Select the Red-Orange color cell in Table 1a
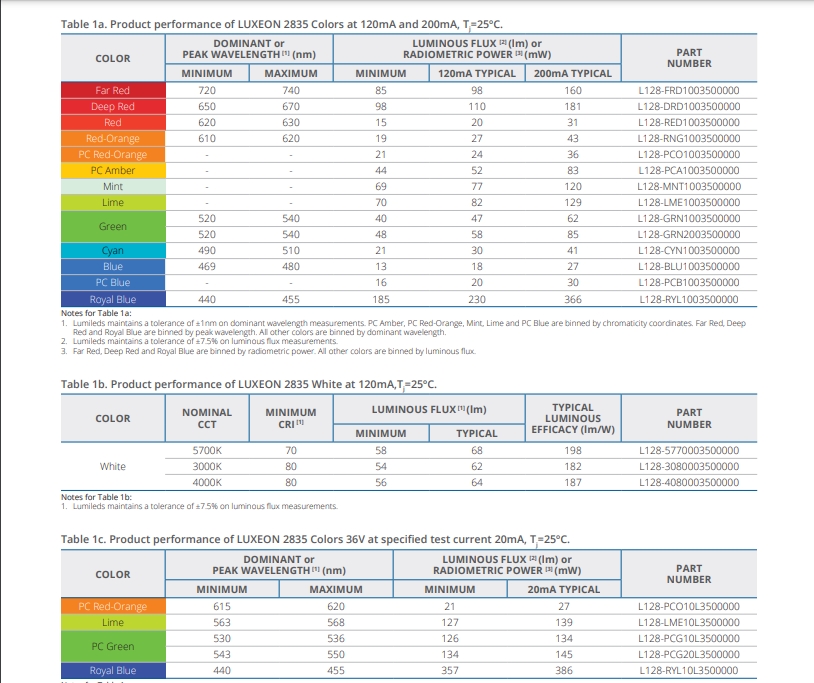Screen dimensions: 814x683 point(113,139)
